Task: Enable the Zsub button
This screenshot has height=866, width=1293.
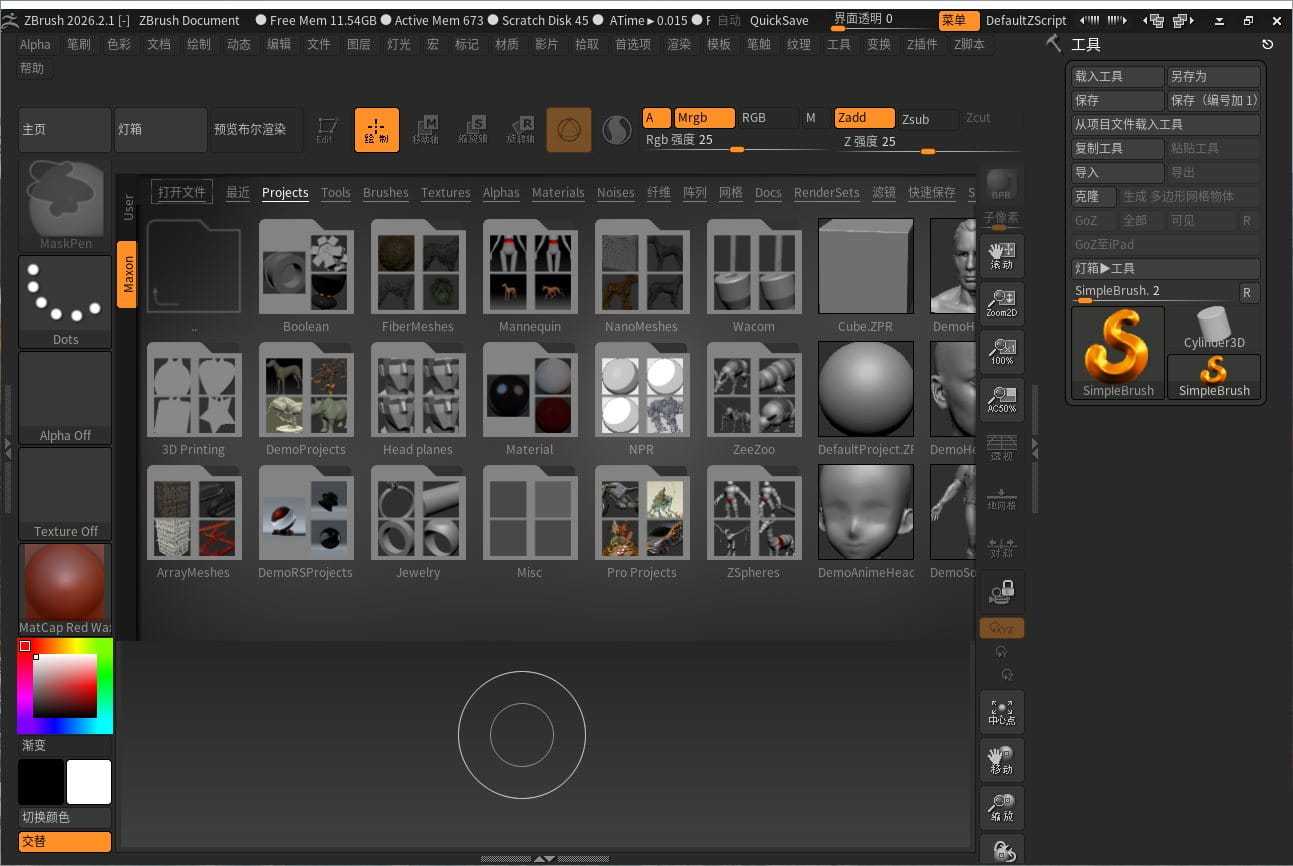Action: click(928, 118)
